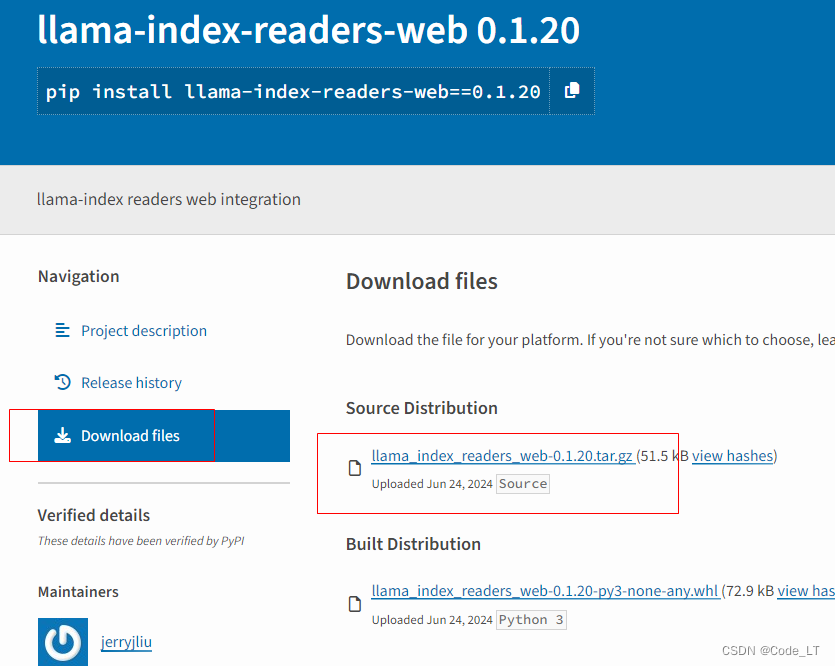
Task: Click file icon beside the whl file
Action: tap(355, 604)
